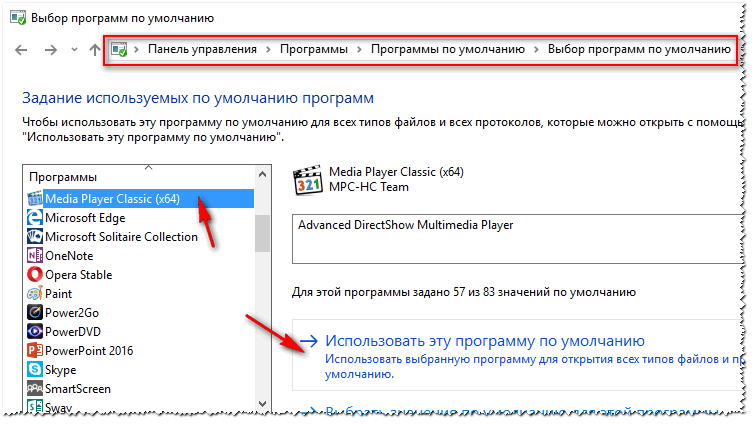Click the Media Player Classic list icon
The image size is (755, 425).
click(35, 198)
